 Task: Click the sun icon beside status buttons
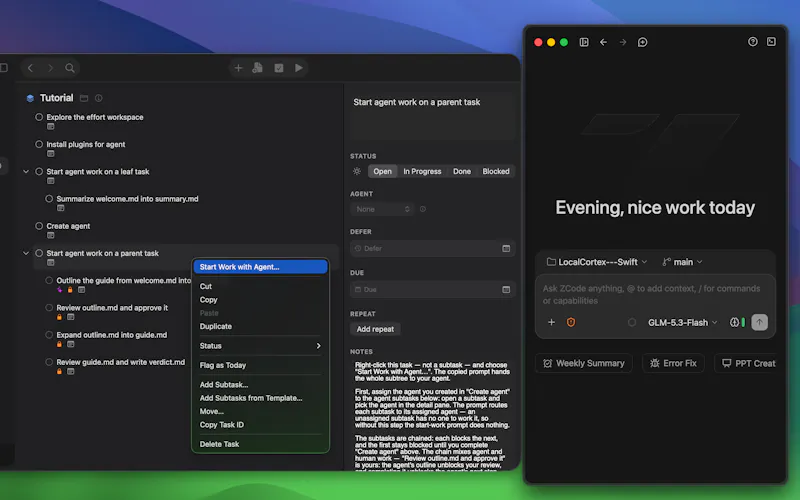pyautogui.click(x=357, y=171)
